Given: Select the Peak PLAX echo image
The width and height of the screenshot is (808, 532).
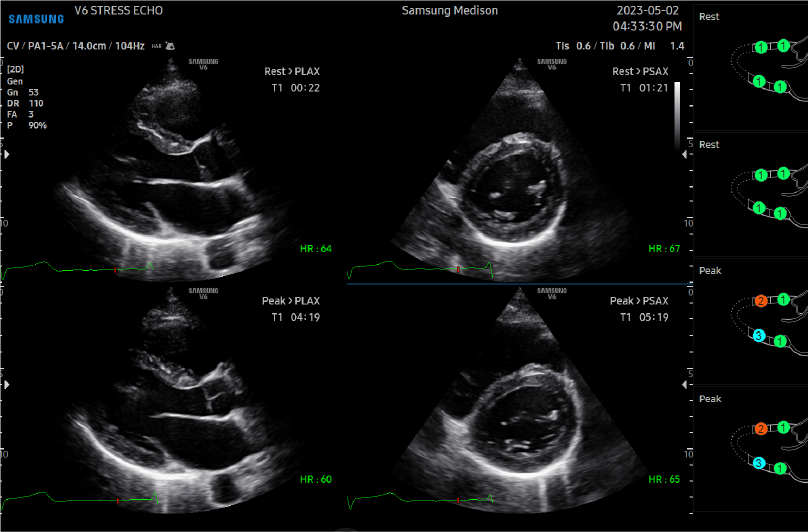Looking at the screenshot, I should coord(173,400).
